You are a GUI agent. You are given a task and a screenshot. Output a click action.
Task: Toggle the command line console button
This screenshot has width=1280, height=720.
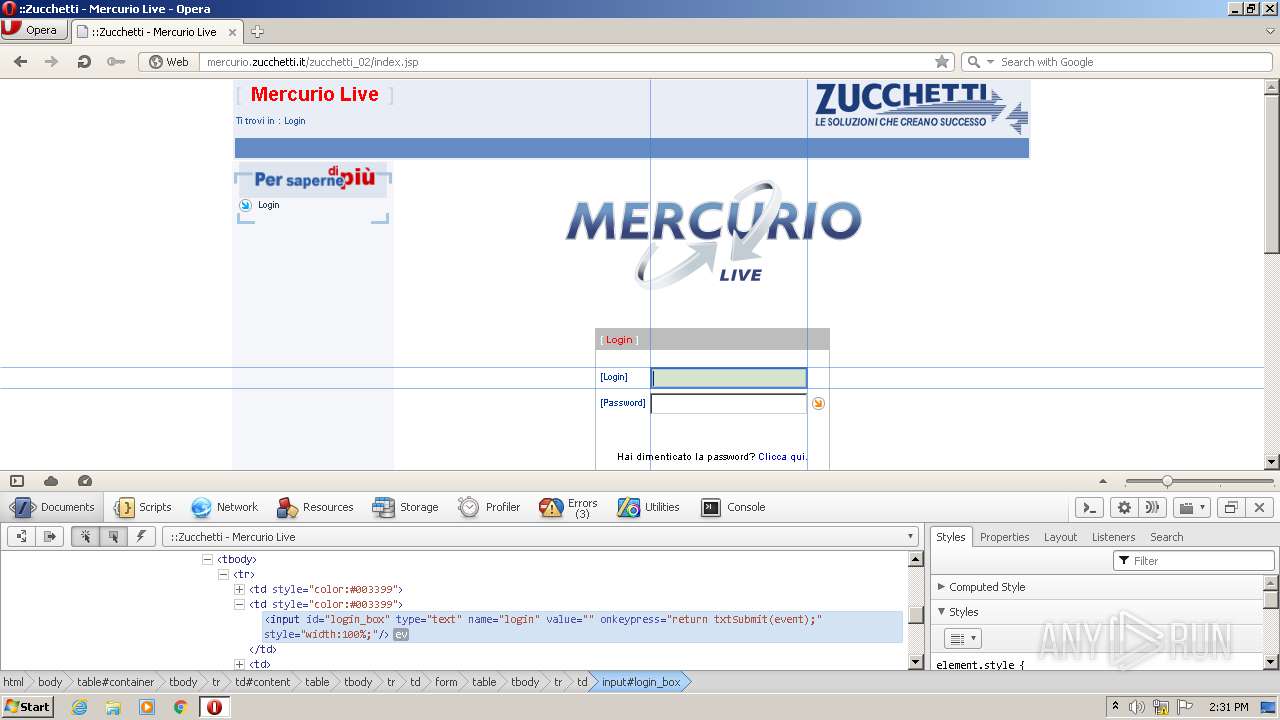[x=1092, y=507]
